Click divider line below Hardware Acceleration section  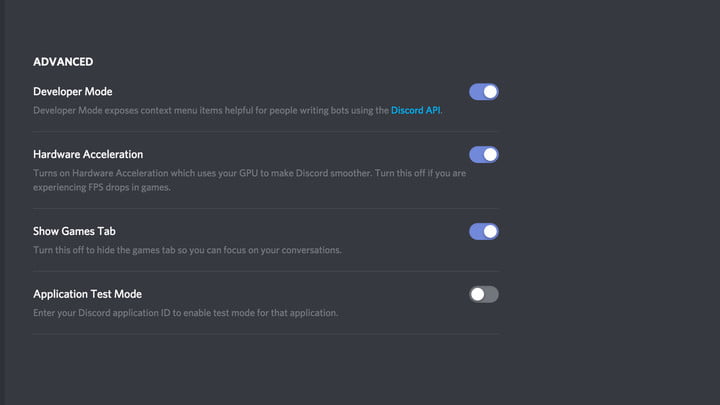[x=265, y=208]
